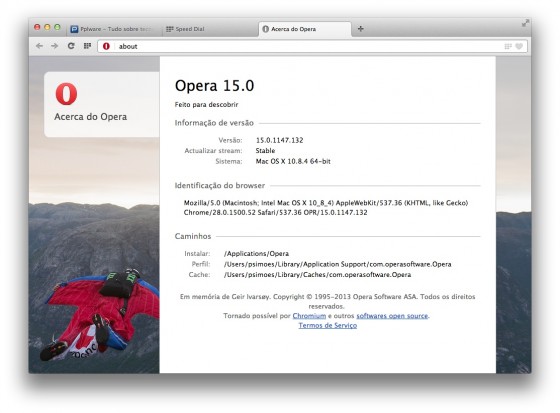
Task: Click the Opera icon in address bar
Action: click(x=106, y=46)
